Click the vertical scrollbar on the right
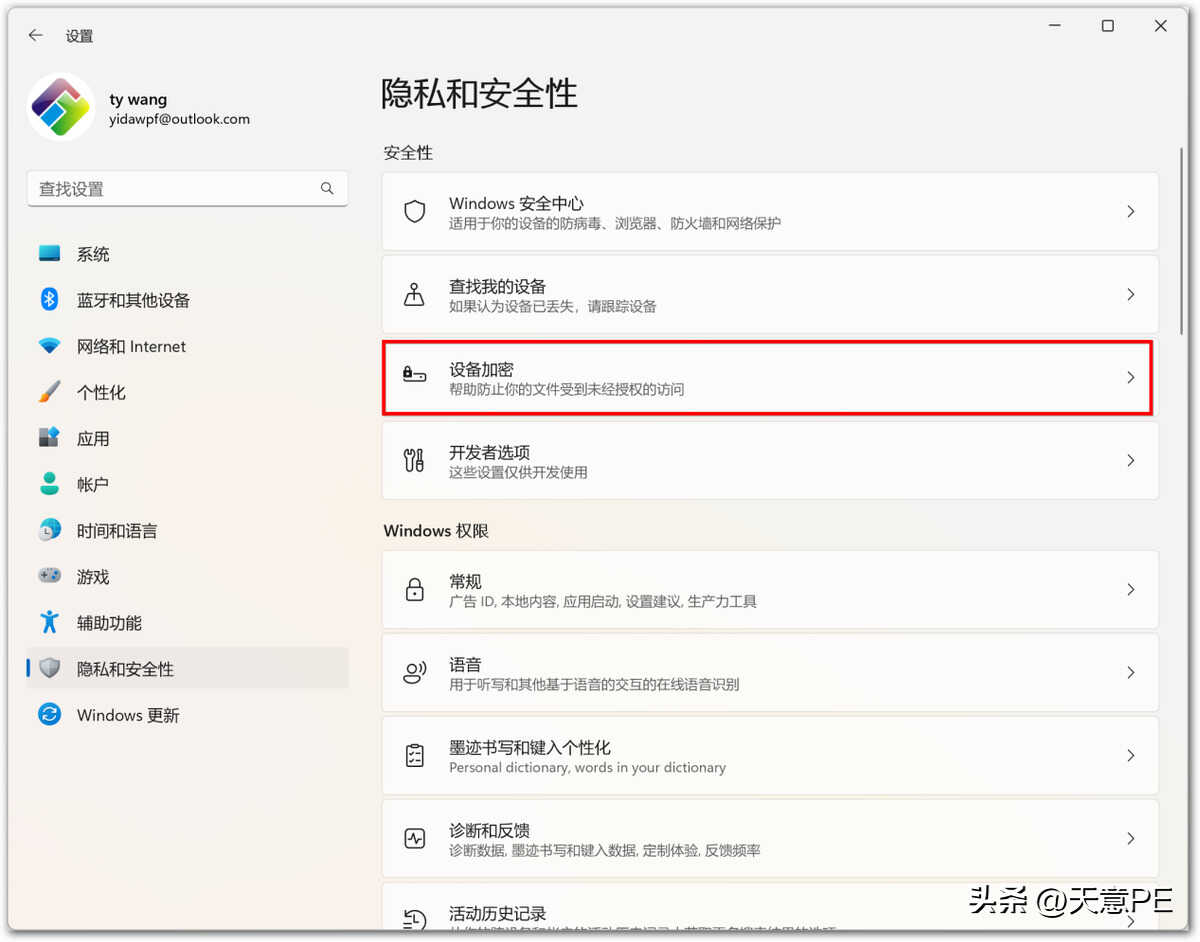1200x942 pixels. pyautogui.click(x=1184, y=240)
